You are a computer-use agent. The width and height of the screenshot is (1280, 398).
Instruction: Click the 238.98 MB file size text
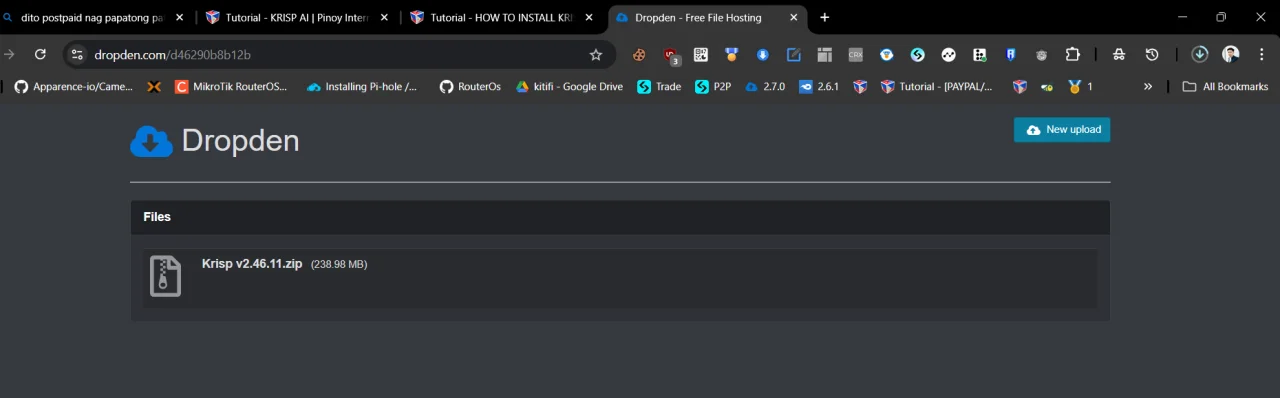339,265
